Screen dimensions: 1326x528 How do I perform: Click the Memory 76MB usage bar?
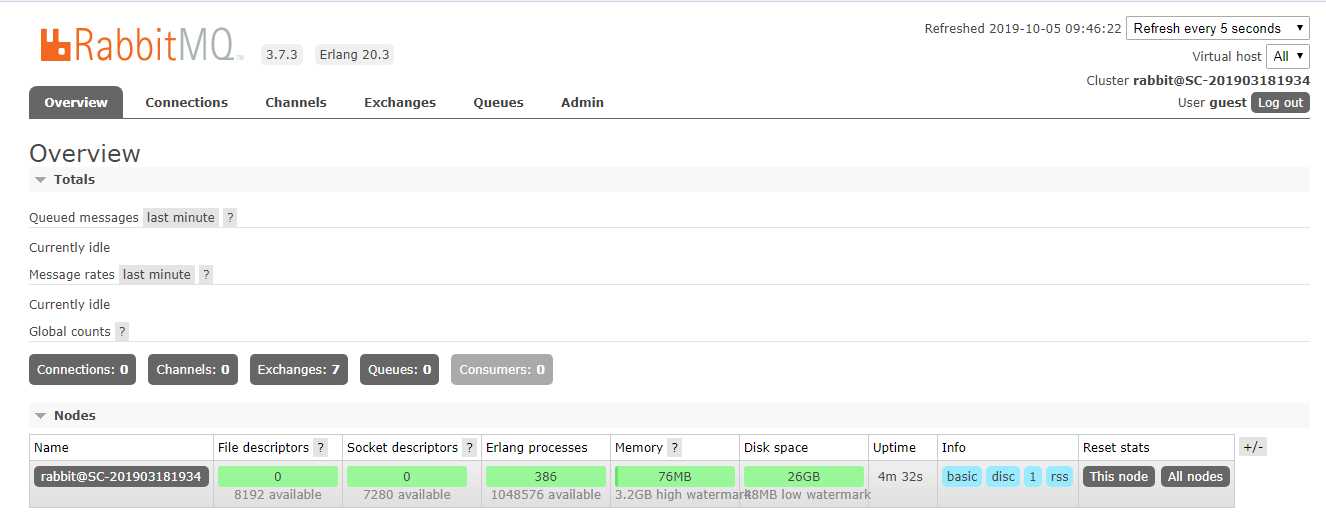pos(675,476)
